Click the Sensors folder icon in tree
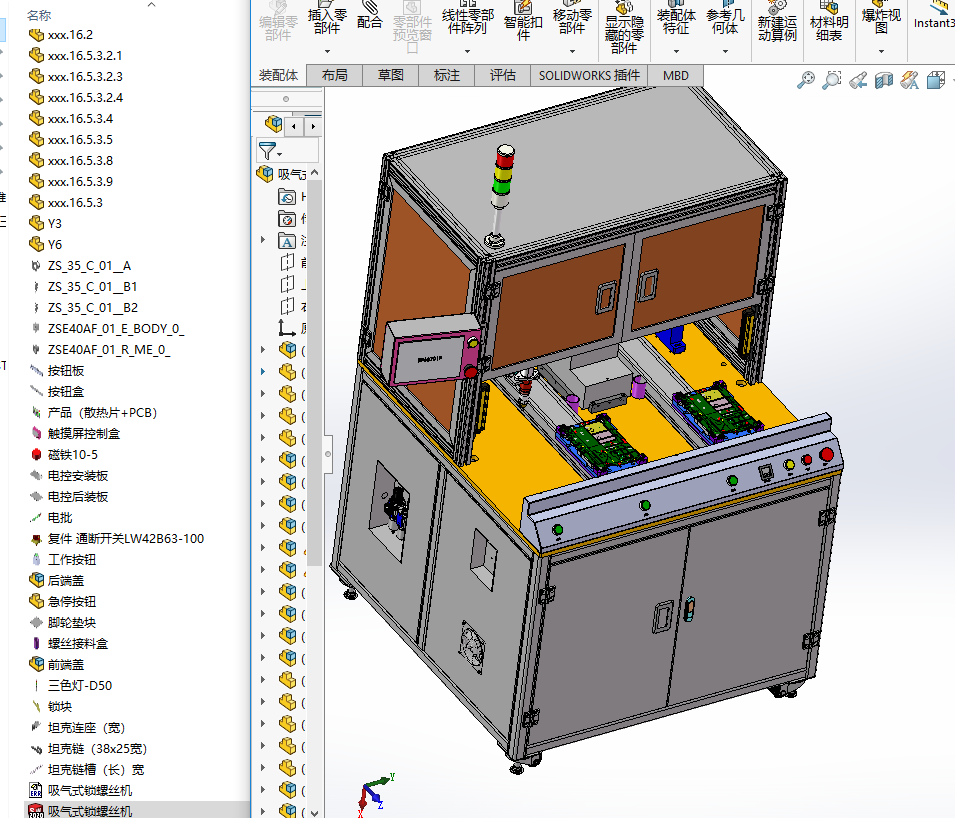This screenshot has height=818, width=955. [287, 219]
